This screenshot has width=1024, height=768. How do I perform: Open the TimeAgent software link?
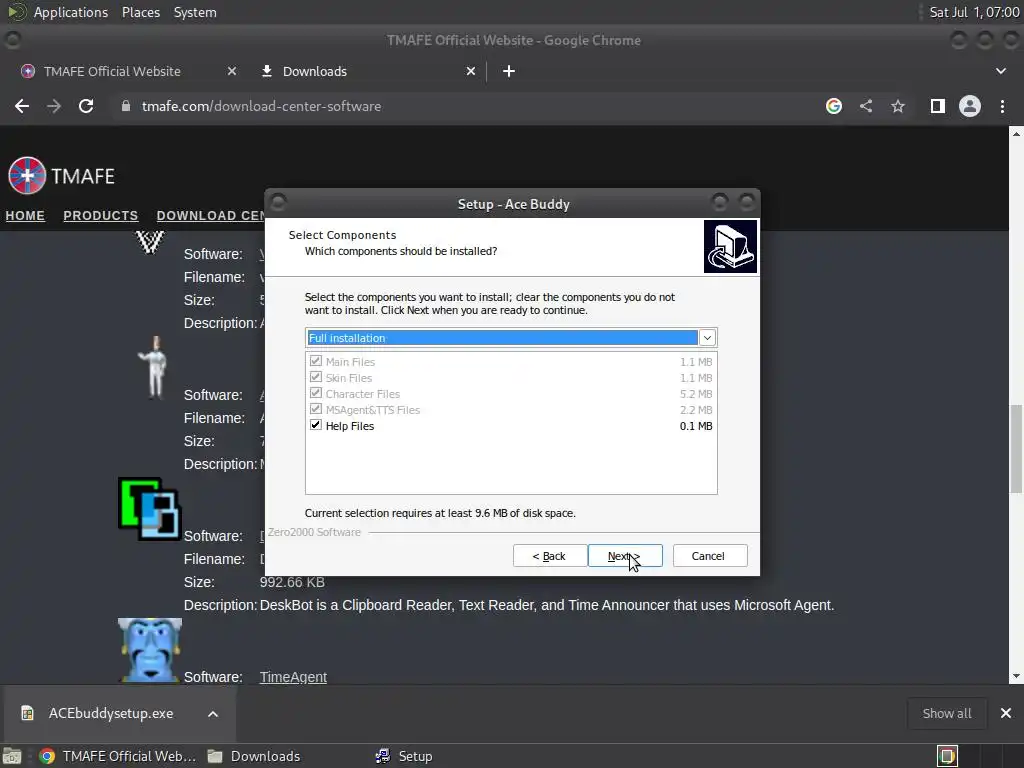[x=293, y=677]
